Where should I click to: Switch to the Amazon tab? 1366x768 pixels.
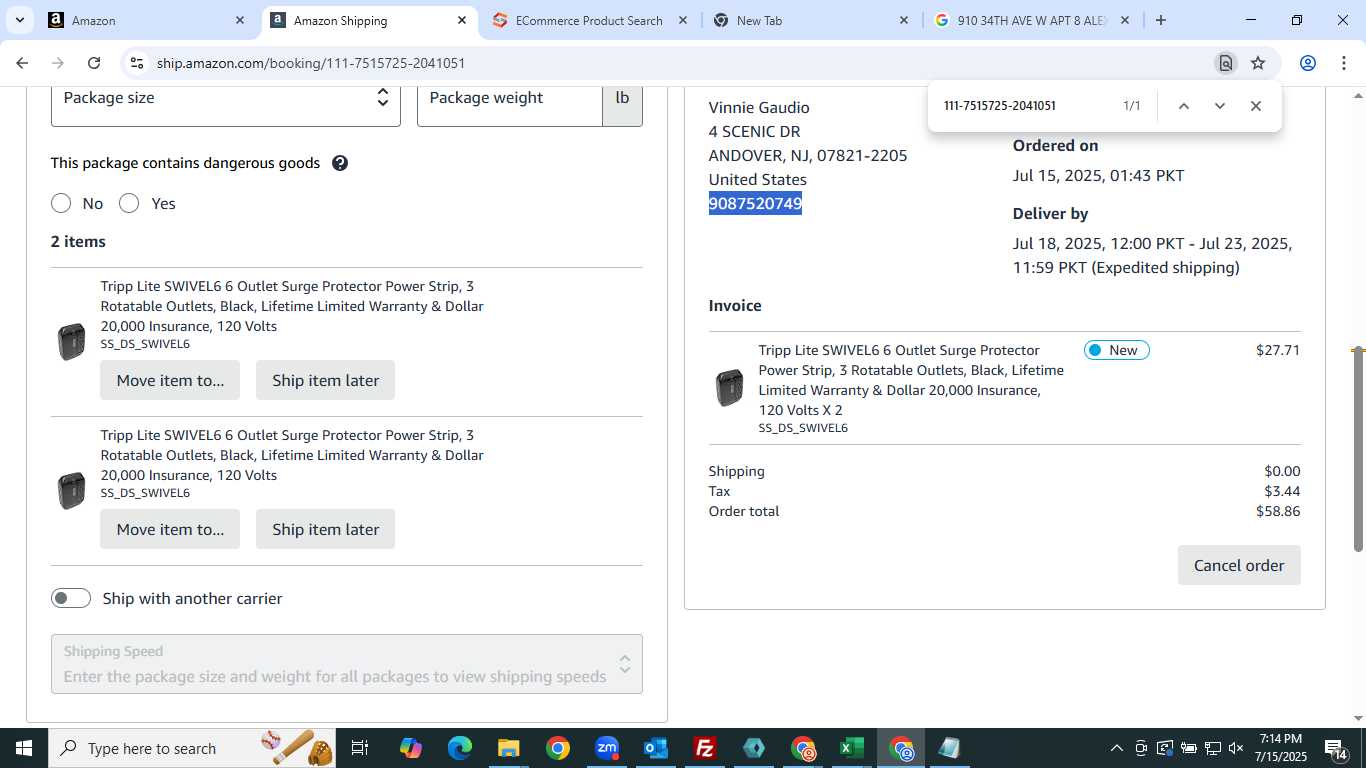tap(148, 20)
